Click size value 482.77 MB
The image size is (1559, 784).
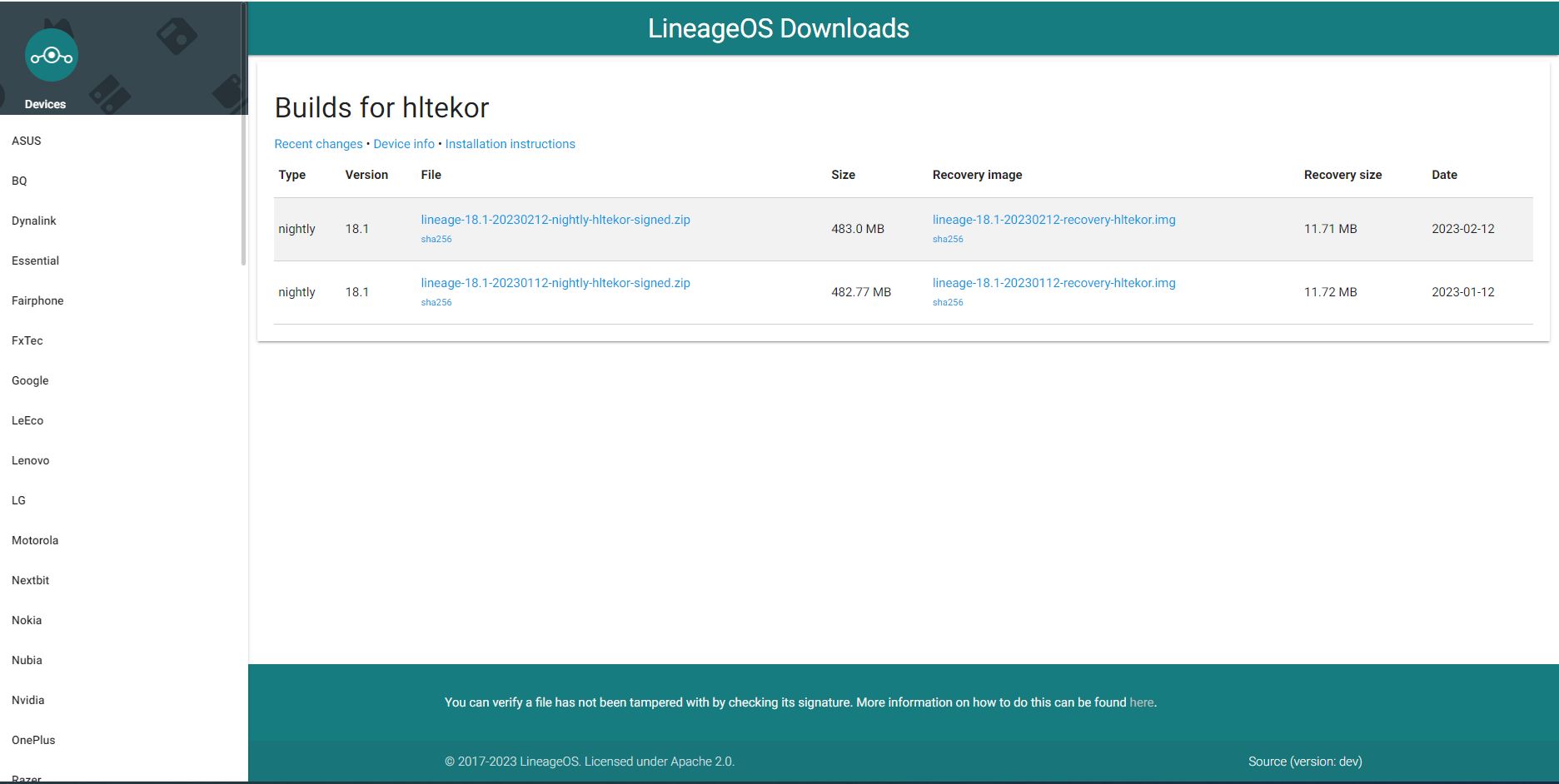(x=861, y=292)
